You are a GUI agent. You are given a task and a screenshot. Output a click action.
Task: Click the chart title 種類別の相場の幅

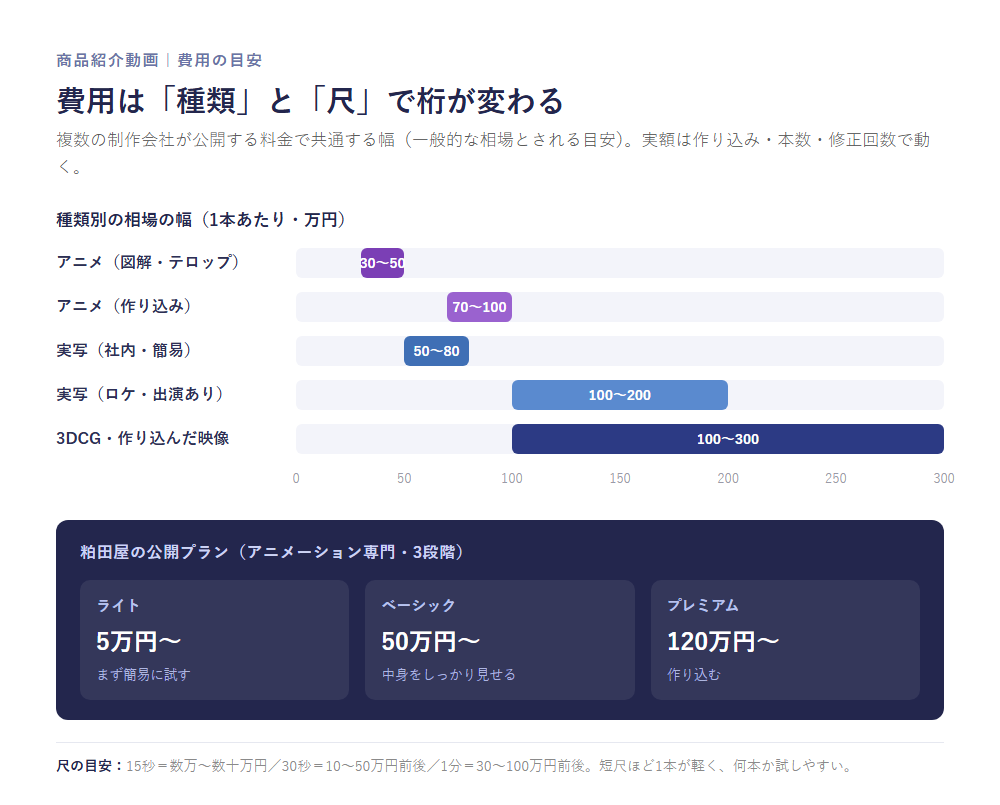(x=201, y=219)
